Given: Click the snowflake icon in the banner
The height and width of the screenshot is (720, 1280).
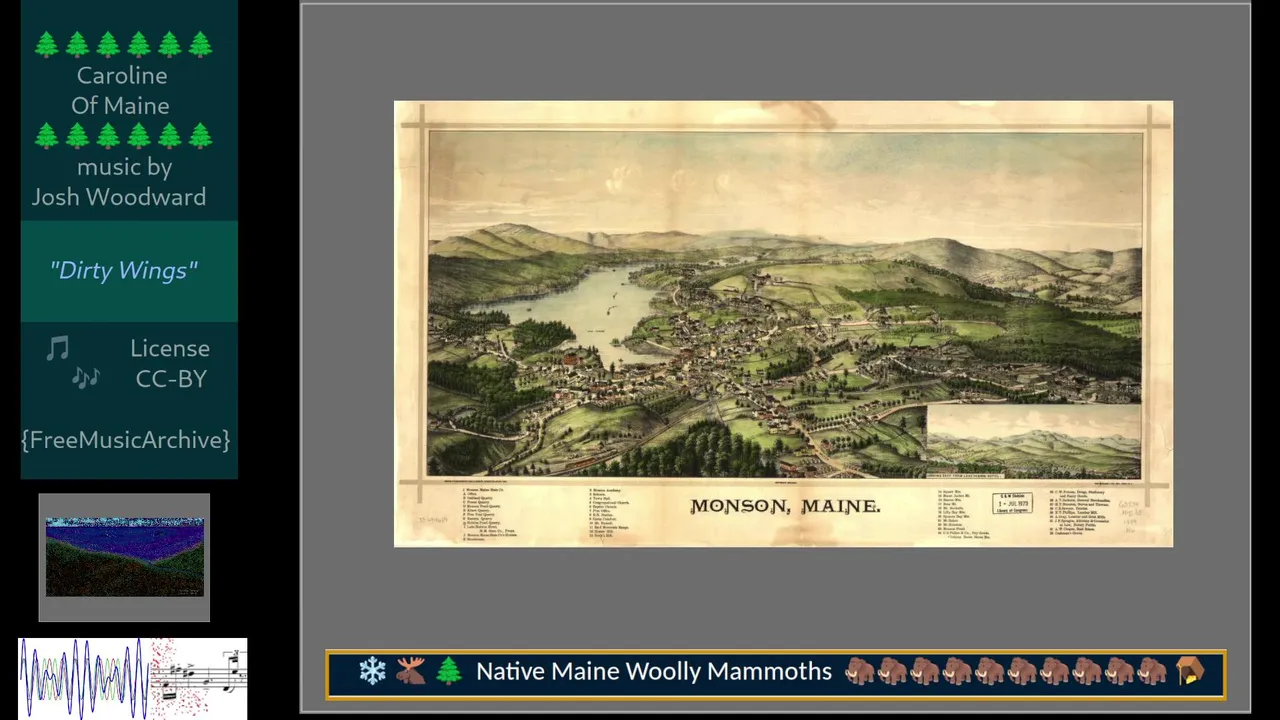Looking at the screenshot, I should tap(372, 671).
